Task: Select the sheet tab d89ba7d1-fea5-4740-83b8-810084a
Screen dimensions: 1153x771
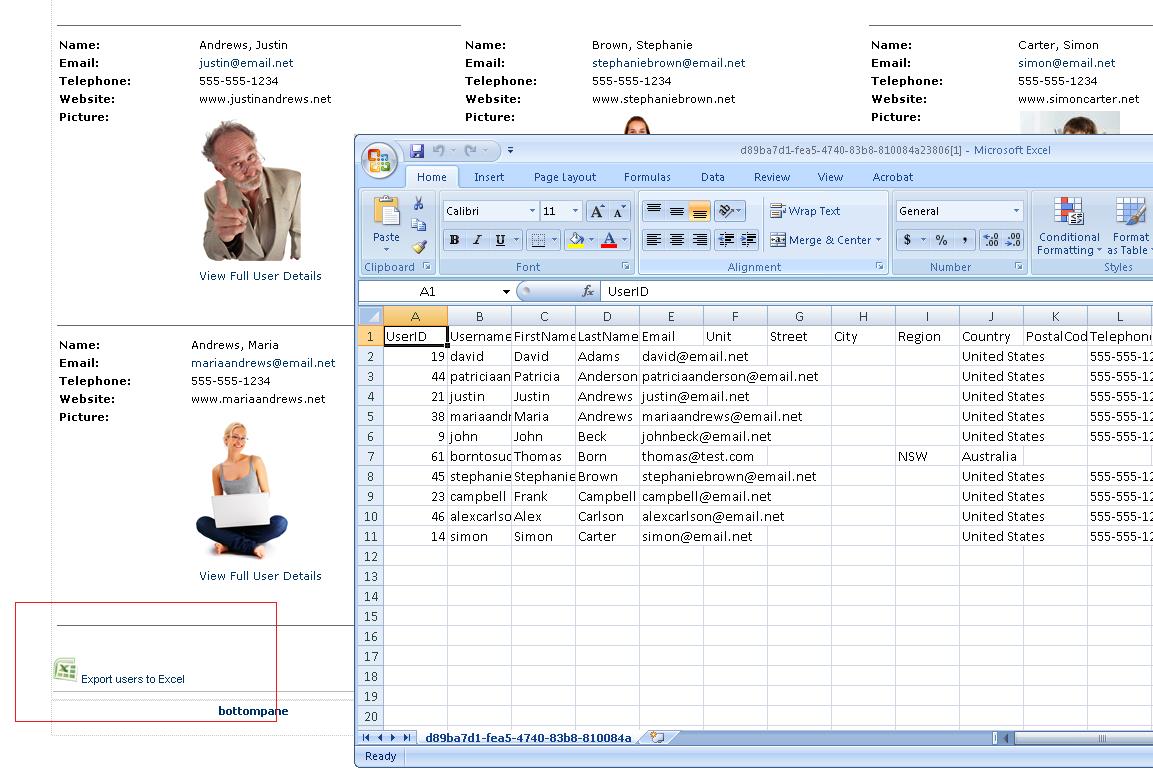Action: tap(528, 738)
